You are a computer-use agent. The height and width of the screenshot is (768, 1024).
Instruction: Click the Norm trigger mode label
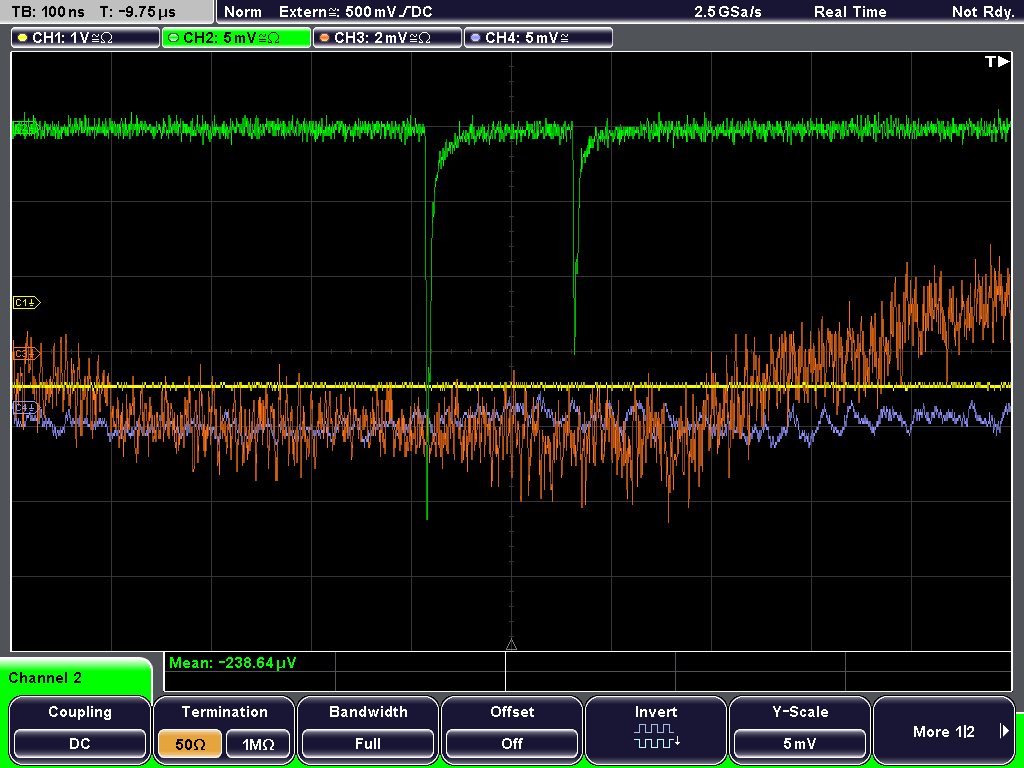click(x=242, y=12)
